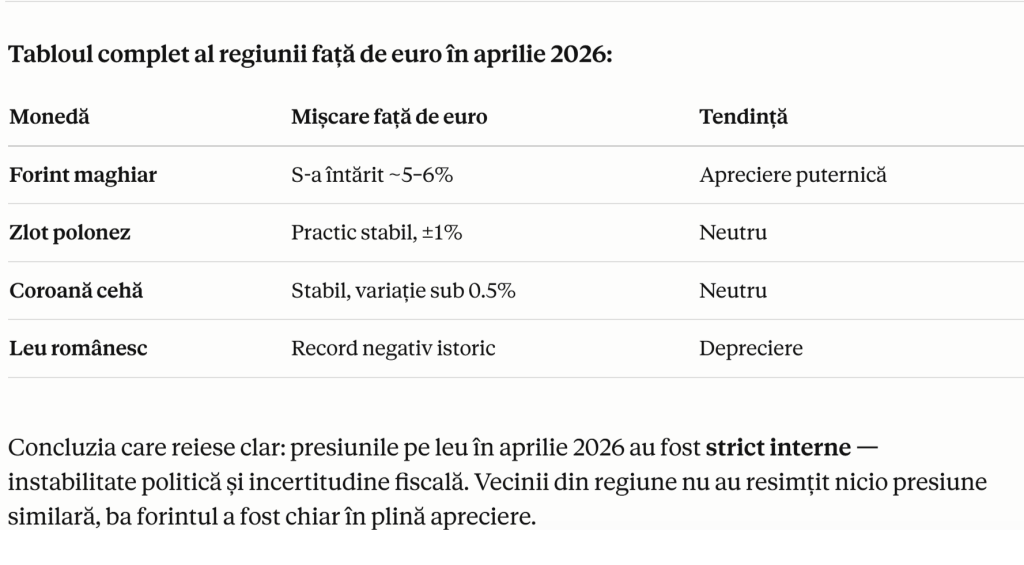
Task: Click 'instabilitate politică și incertitudine fiscală' text
Action: pyautogui.click(x=238, y=483)
